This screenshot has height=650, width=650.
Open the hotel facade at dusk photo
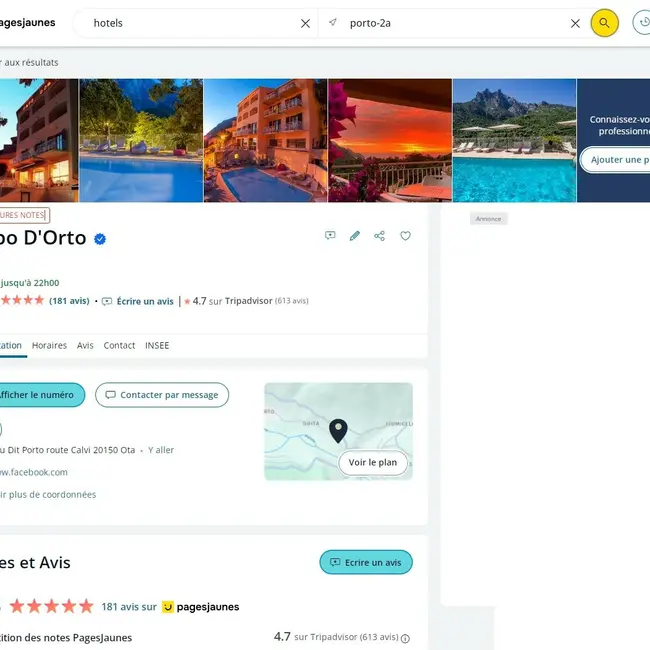39,141
